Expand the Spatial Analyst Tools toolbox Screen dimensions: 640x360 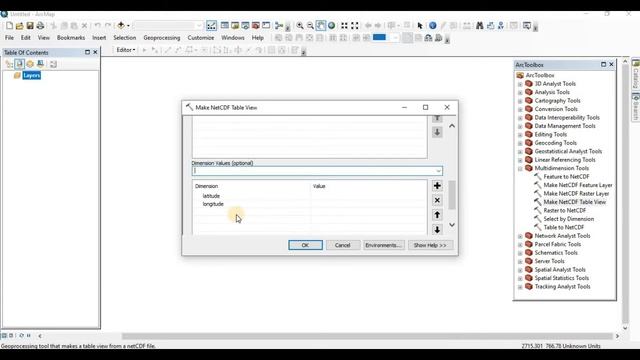coord(520,270)
